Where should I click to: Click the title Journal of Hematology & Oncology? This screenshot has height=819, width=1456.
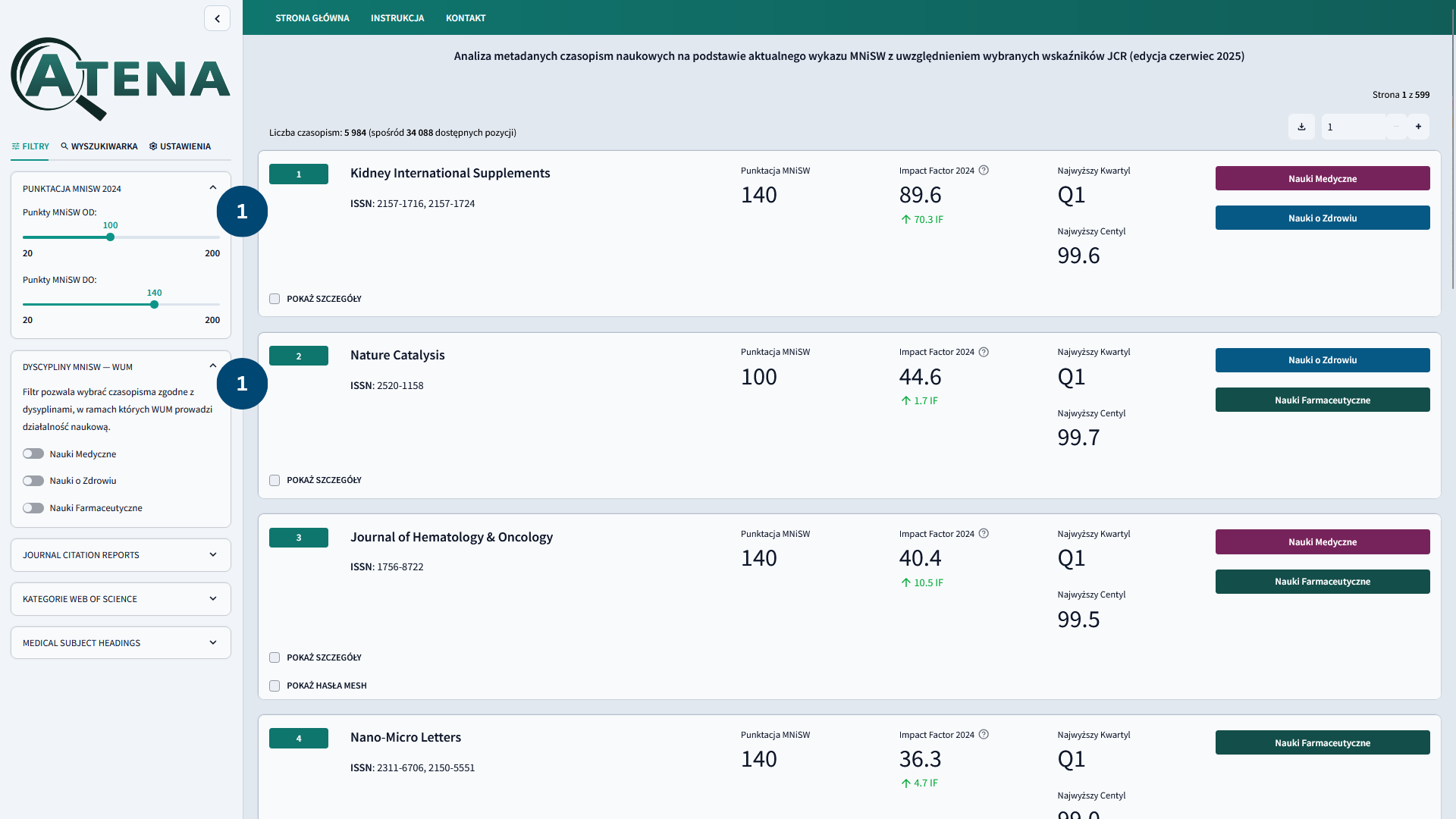[451, 537]
